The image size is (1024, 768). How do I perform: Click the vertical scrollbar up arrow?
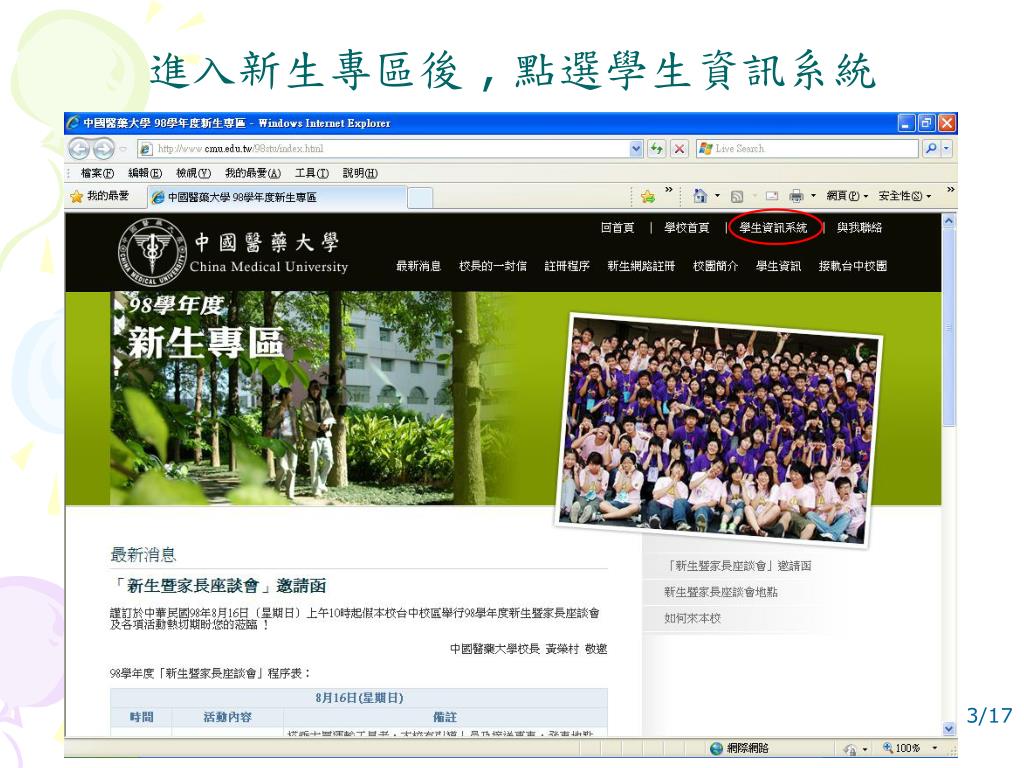949,221
